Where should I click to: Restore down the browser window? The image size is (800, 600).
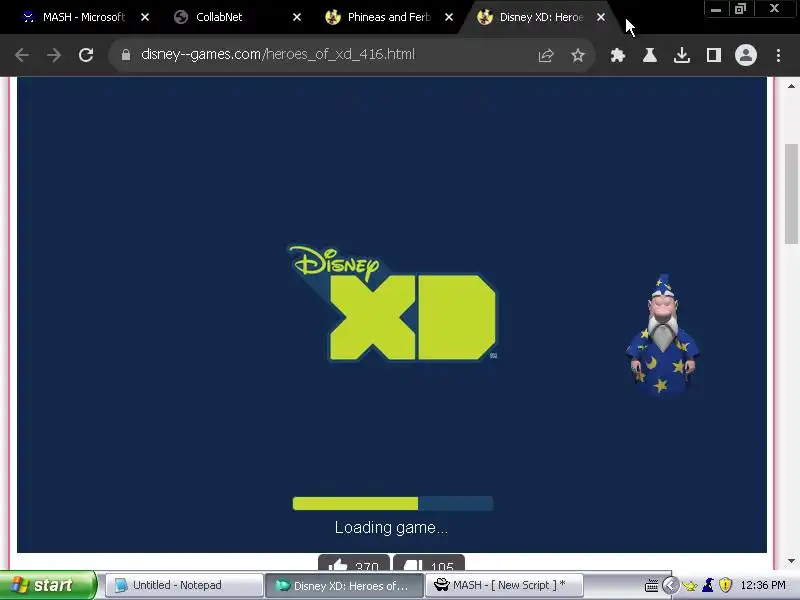(x=740, y=9)
